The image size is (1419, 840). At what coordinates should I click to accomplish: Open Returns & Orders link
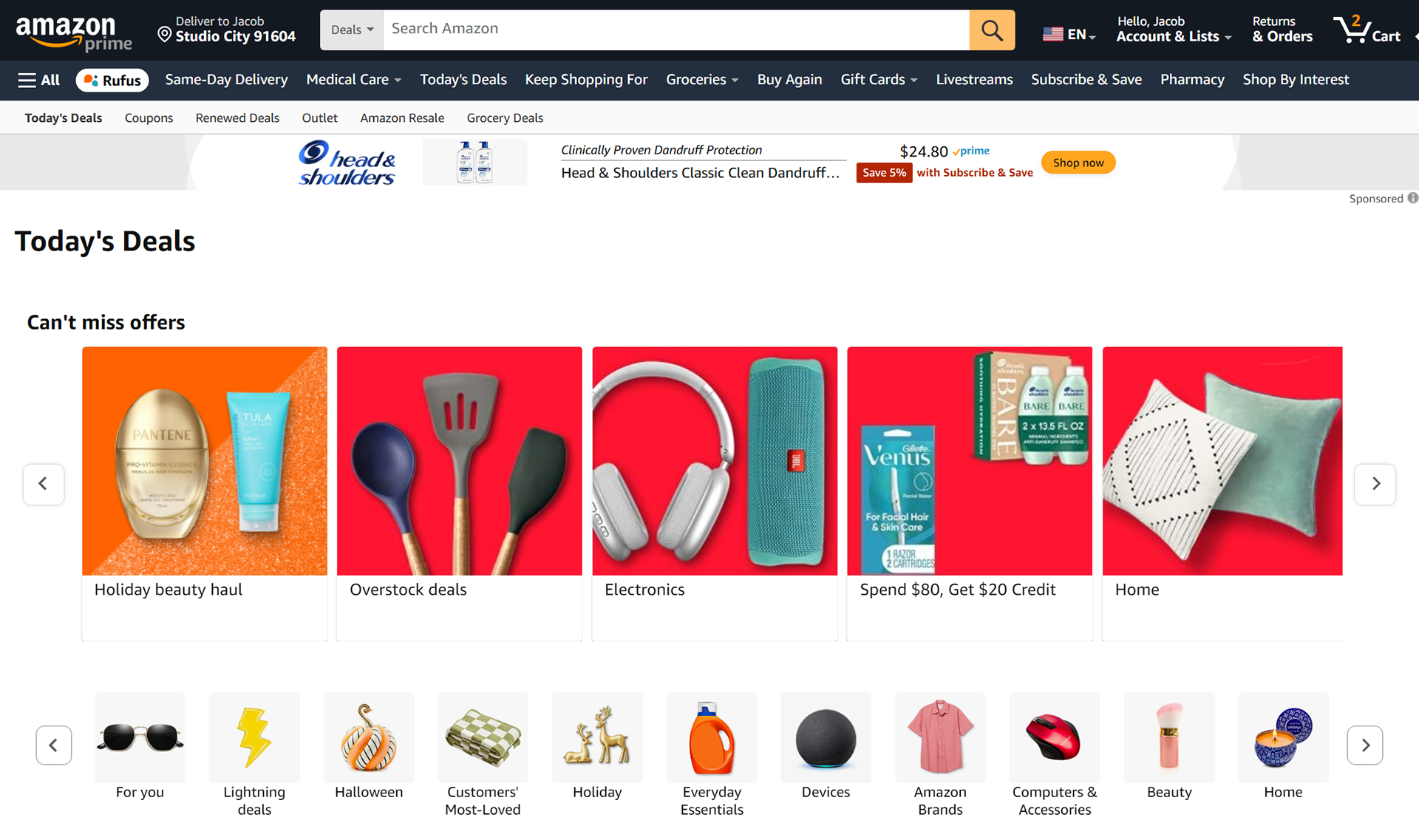(1282, 30)
